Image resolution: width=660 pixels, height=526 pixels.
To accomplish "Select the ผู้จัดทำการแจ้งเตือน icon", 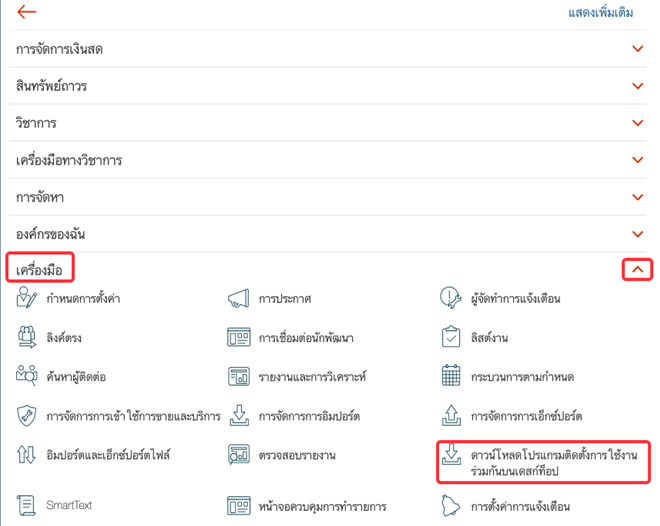I will coord(450,298).
